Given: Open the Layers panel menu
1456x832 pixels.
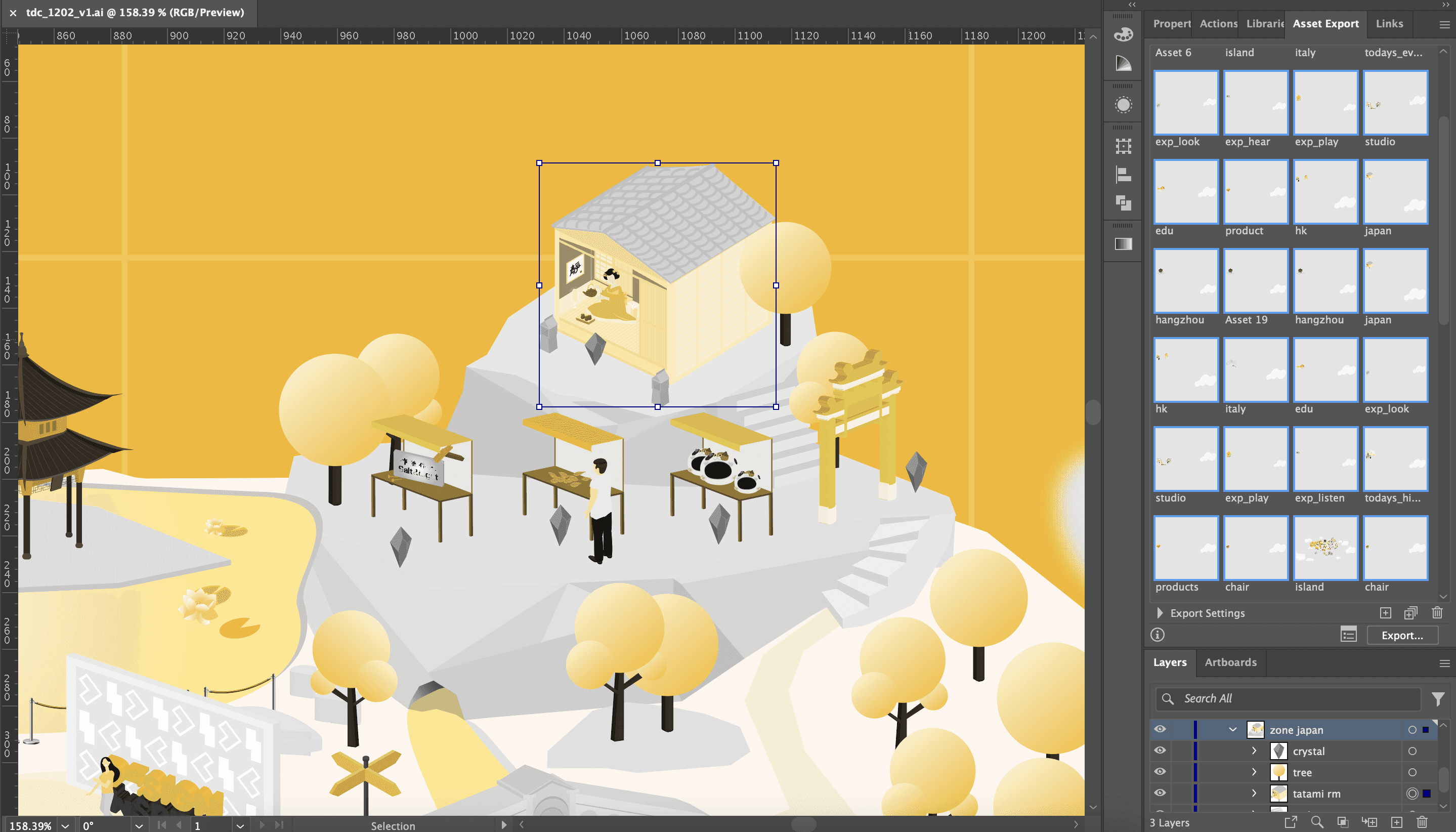Looking at the screenshot, I should 1443,663.
